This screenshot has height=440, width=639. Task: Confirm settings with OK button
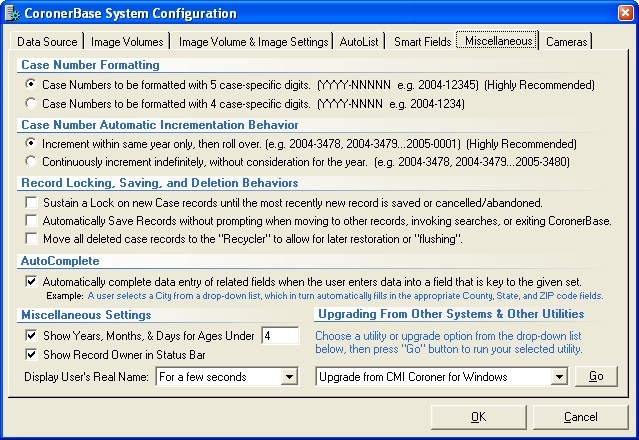(x=478, y=417)
